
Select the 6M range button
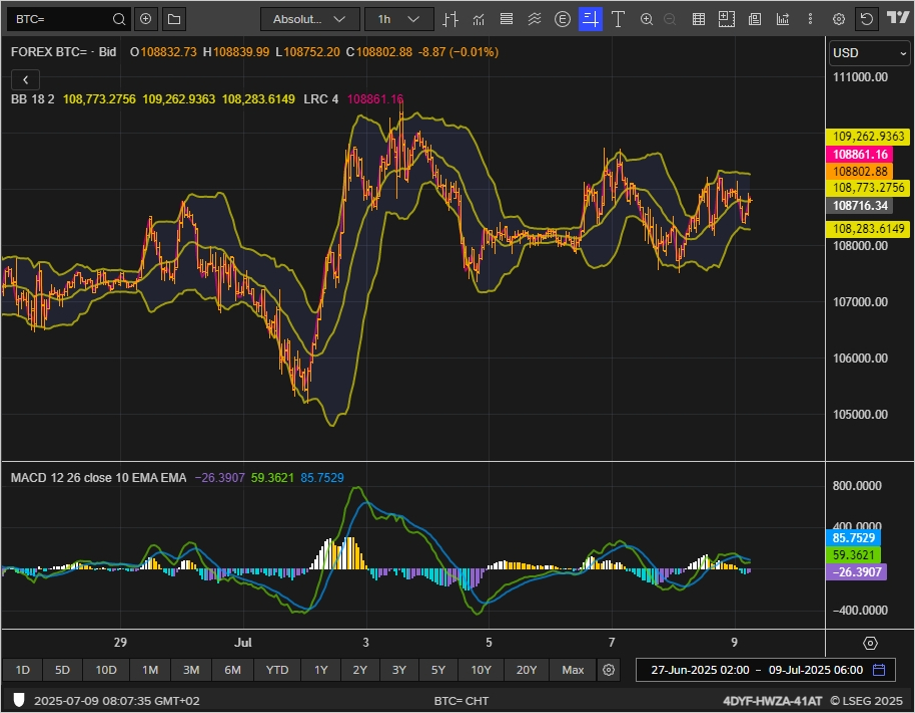[232, 670]
